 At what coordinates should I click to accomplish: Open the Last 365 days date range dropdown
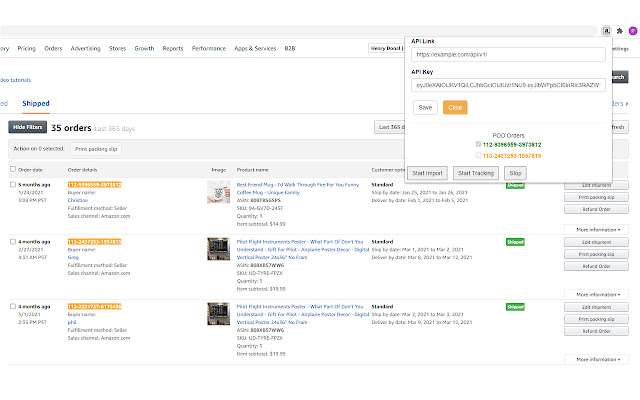point(390,127)
